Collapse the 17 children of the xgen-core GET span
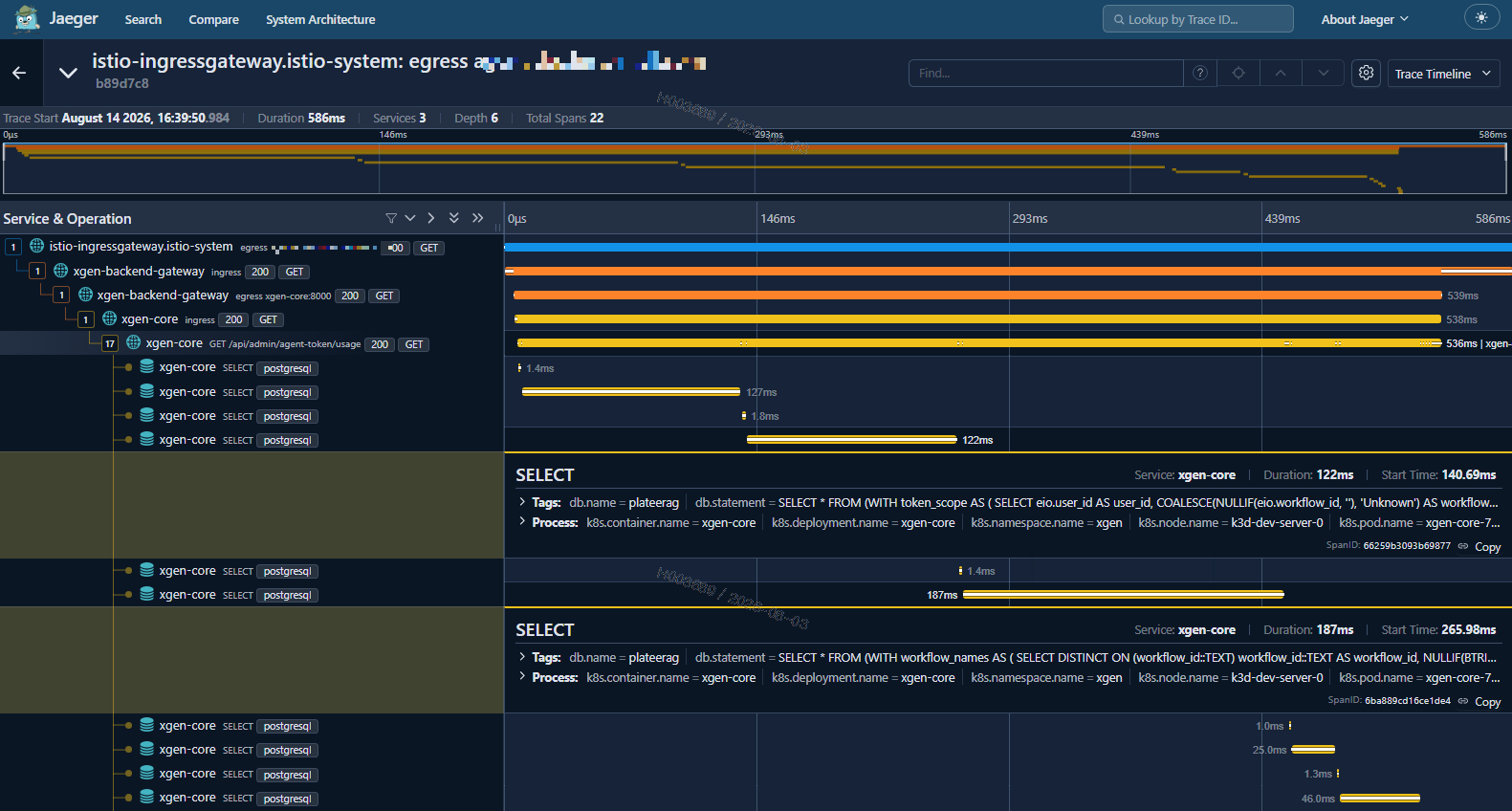The image size is (1512, 811). point(110,344)
